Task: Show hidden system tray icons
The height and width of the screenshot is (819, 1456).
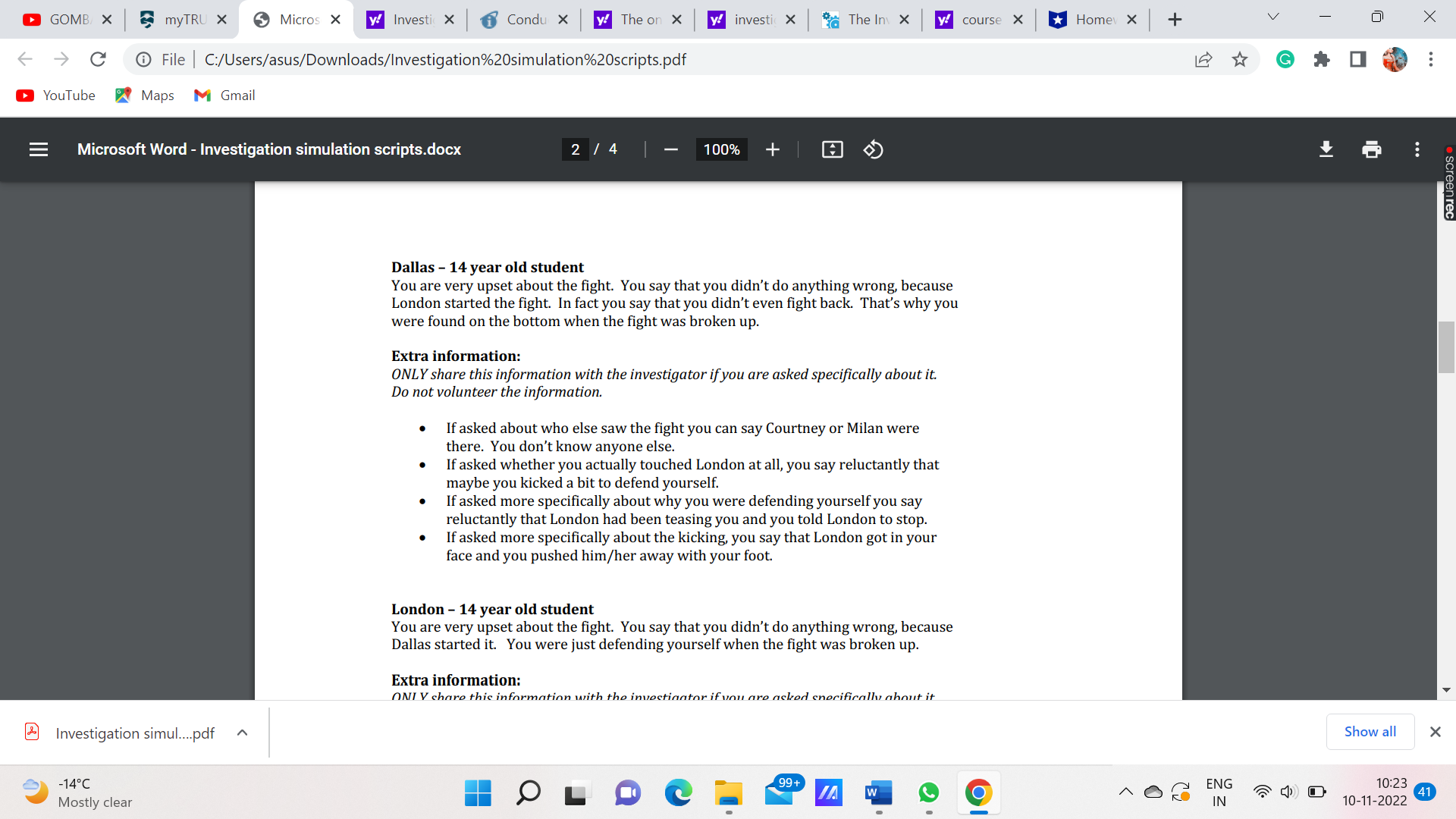Action: click(1125, 792)
